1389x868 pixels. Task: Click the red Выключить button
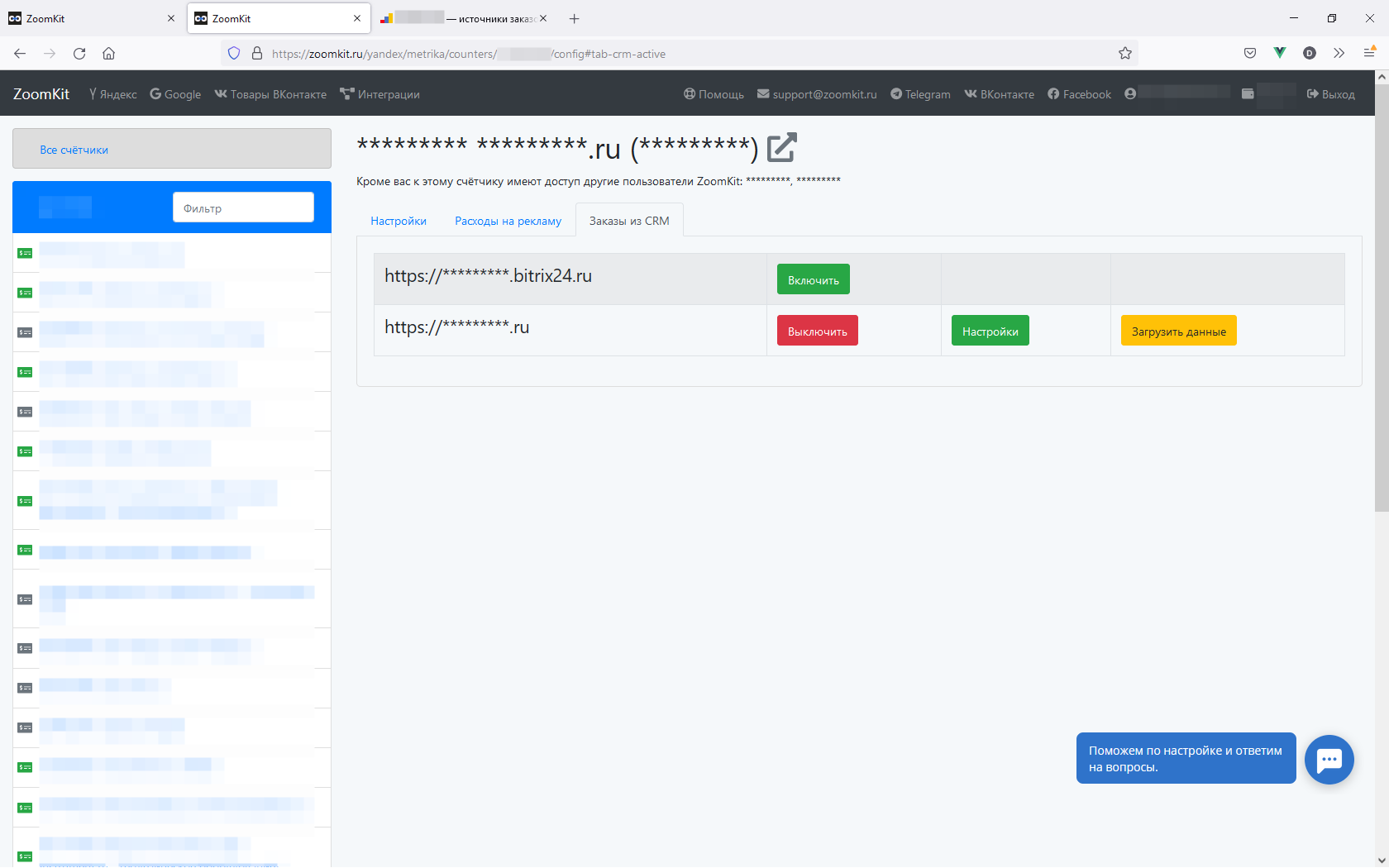818,331
